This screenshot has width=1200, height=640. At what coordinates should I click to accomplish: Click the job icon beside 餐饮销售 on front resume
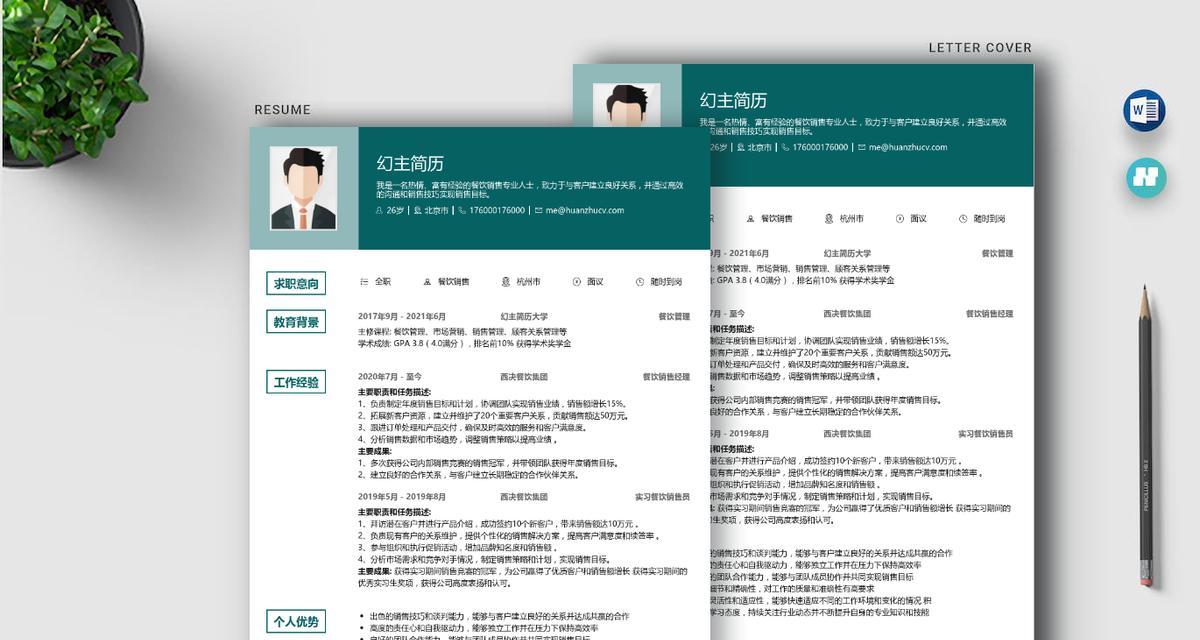tap(428, 282)
